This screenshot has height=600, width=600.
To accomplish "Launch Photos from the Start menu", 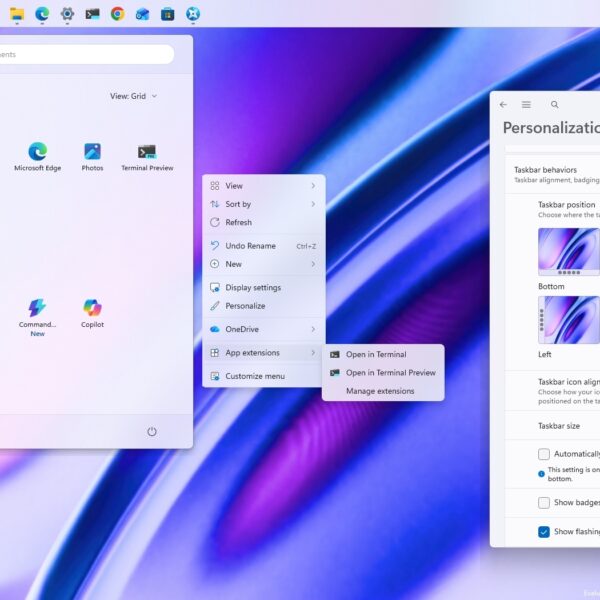I will [92, 156].
